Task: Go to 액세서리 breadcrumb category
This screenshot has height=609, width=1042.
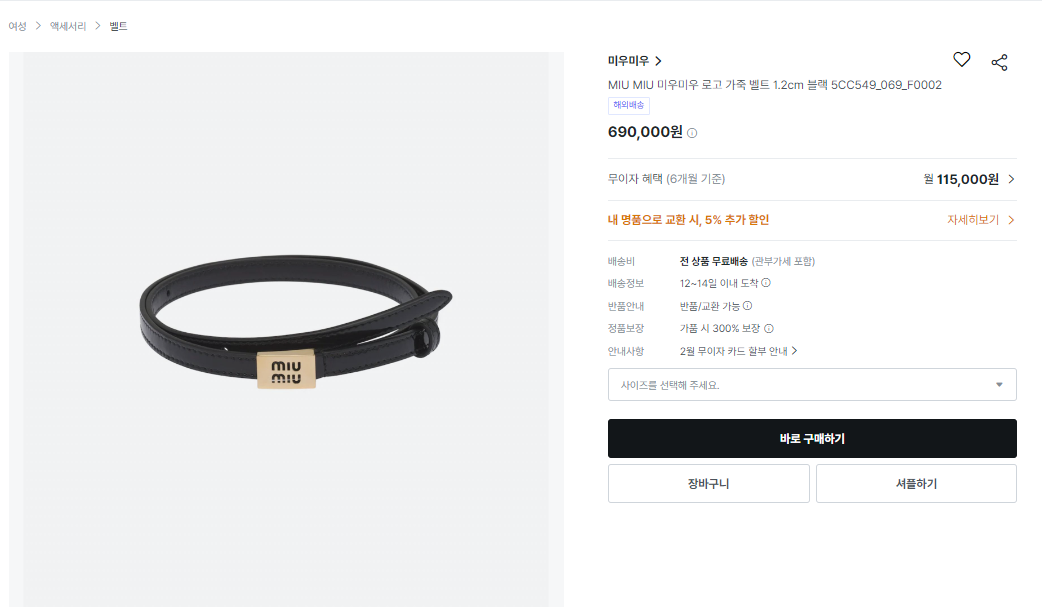Action: coord(68,26)
